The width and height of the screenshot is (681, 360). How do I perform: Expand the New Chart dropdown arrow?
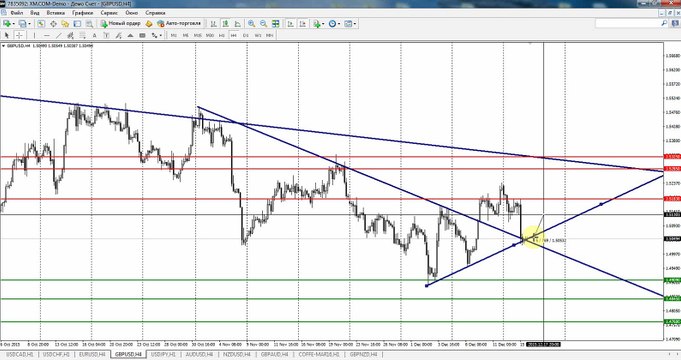coord(14,24)
